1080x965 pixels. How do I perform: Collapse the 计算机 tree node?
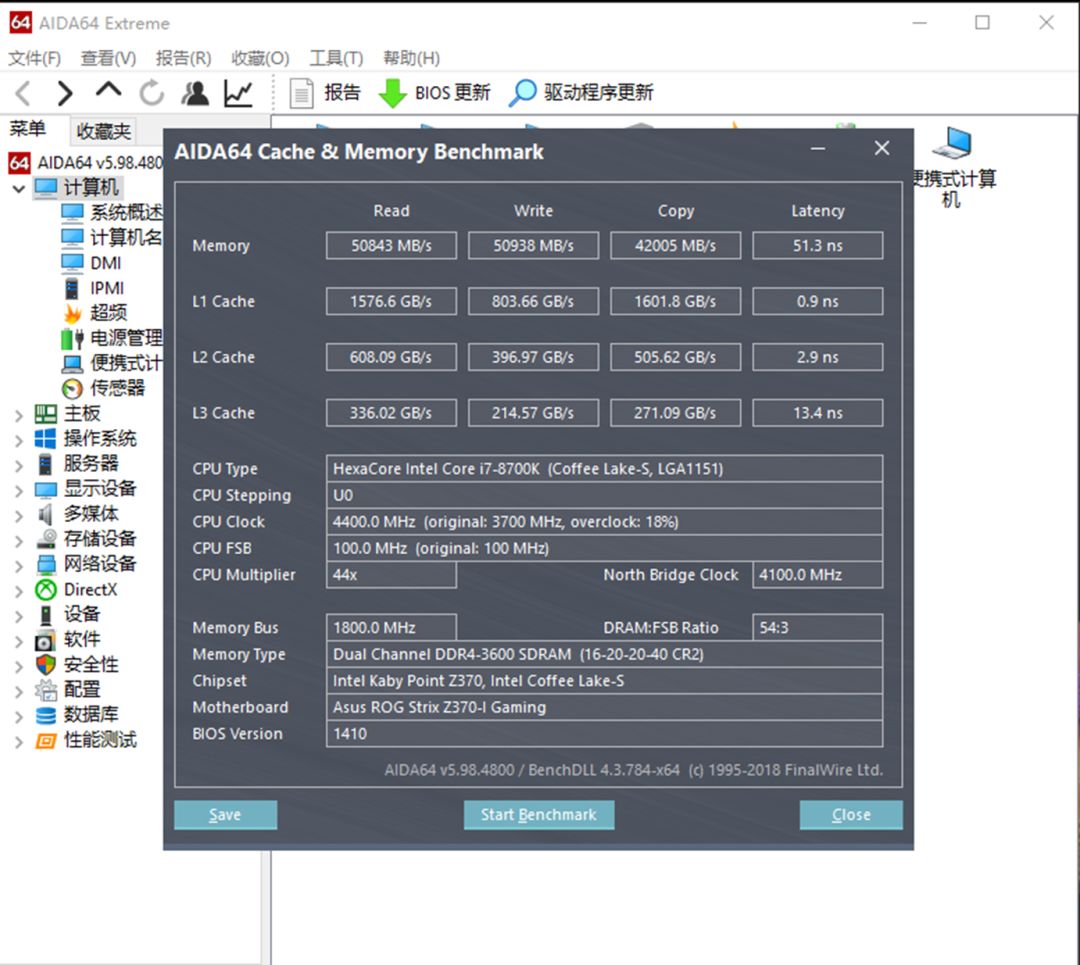pos(19,188)
